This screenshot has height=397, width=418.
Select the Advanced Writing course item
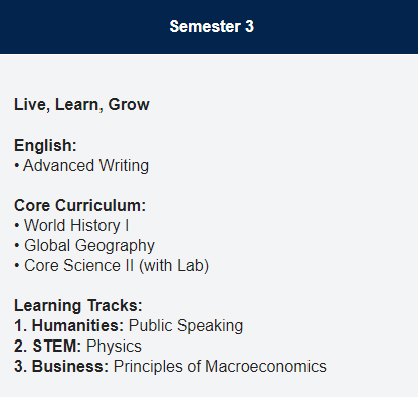pos(86,166)
